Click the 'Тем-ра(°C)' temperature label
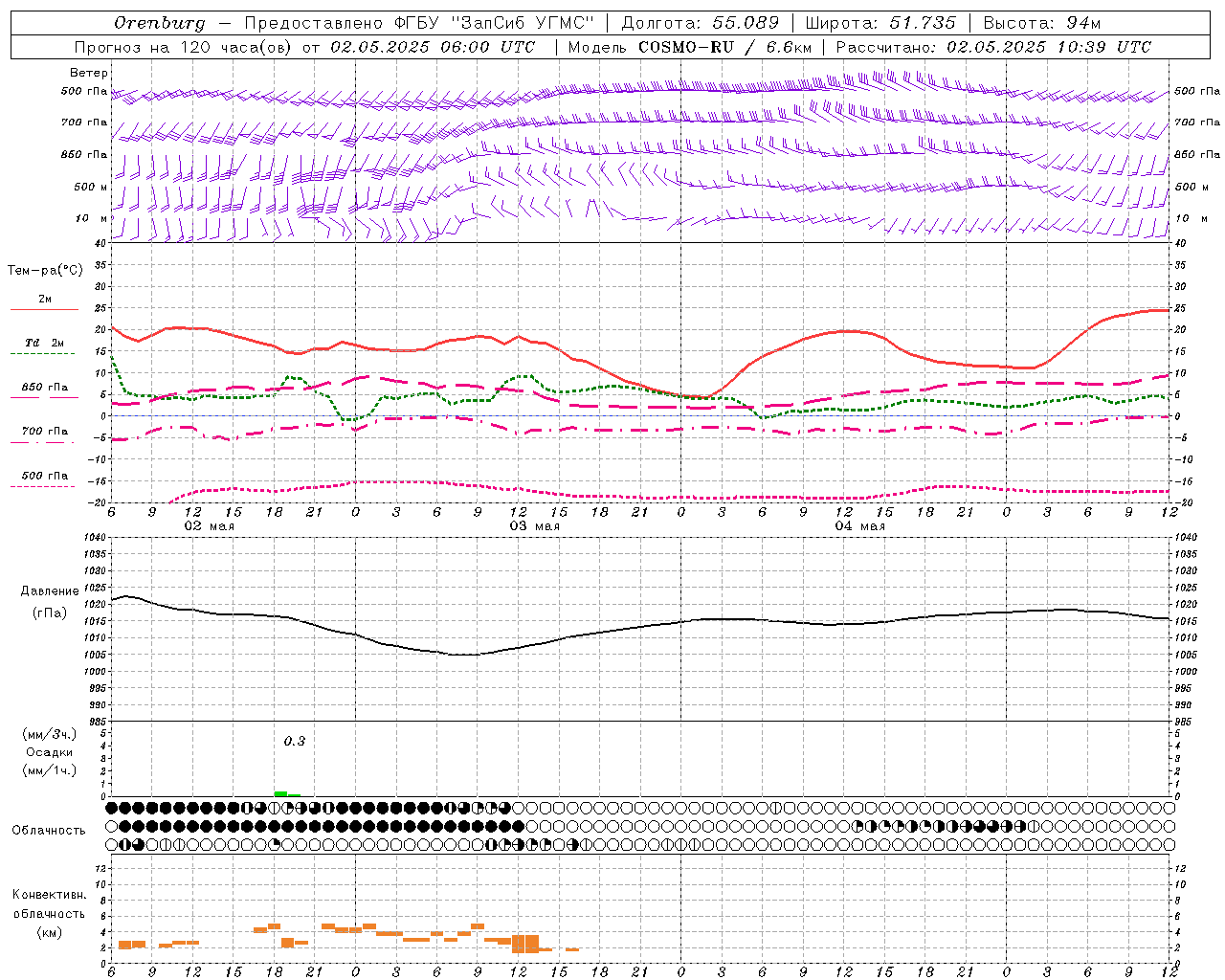 (45, 271)
